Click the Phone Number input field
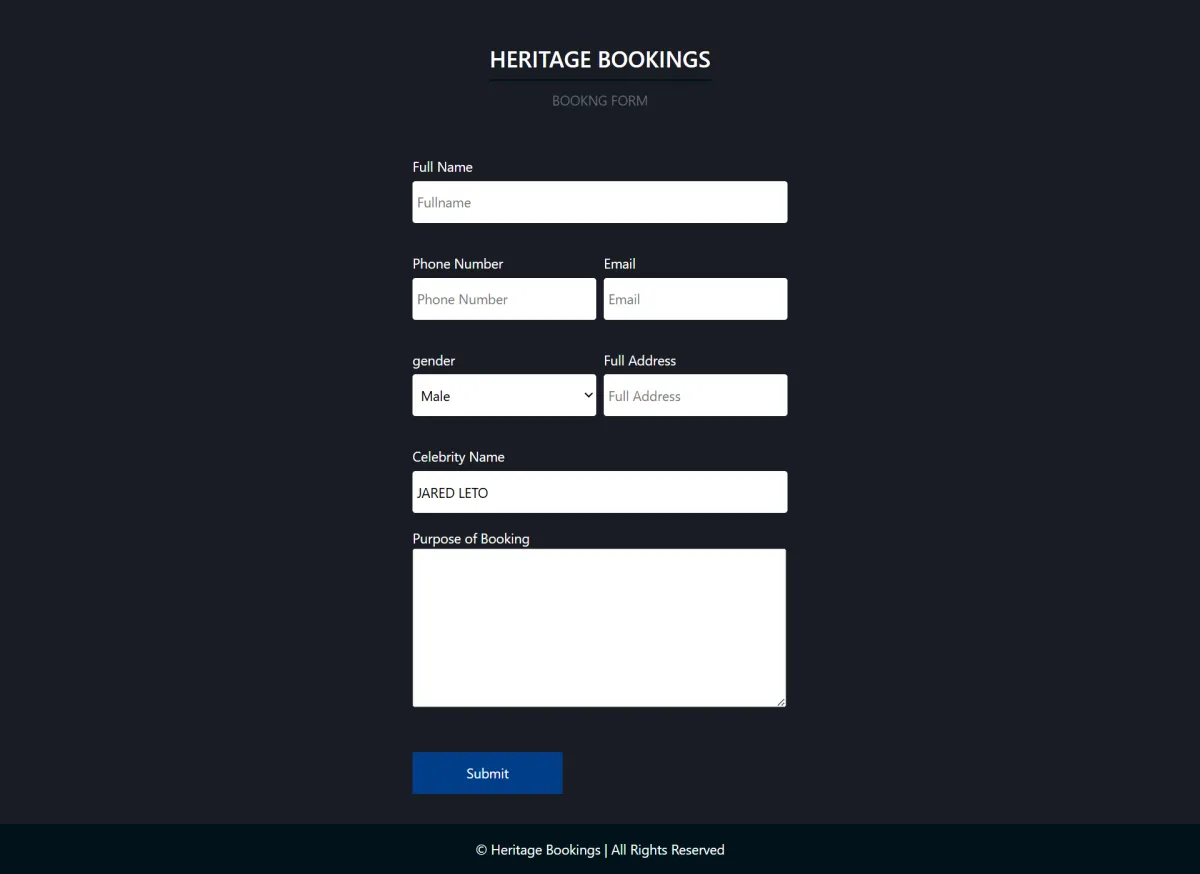Image resolution: width=1200 pixels, height=874 pixels. (503, 298)
